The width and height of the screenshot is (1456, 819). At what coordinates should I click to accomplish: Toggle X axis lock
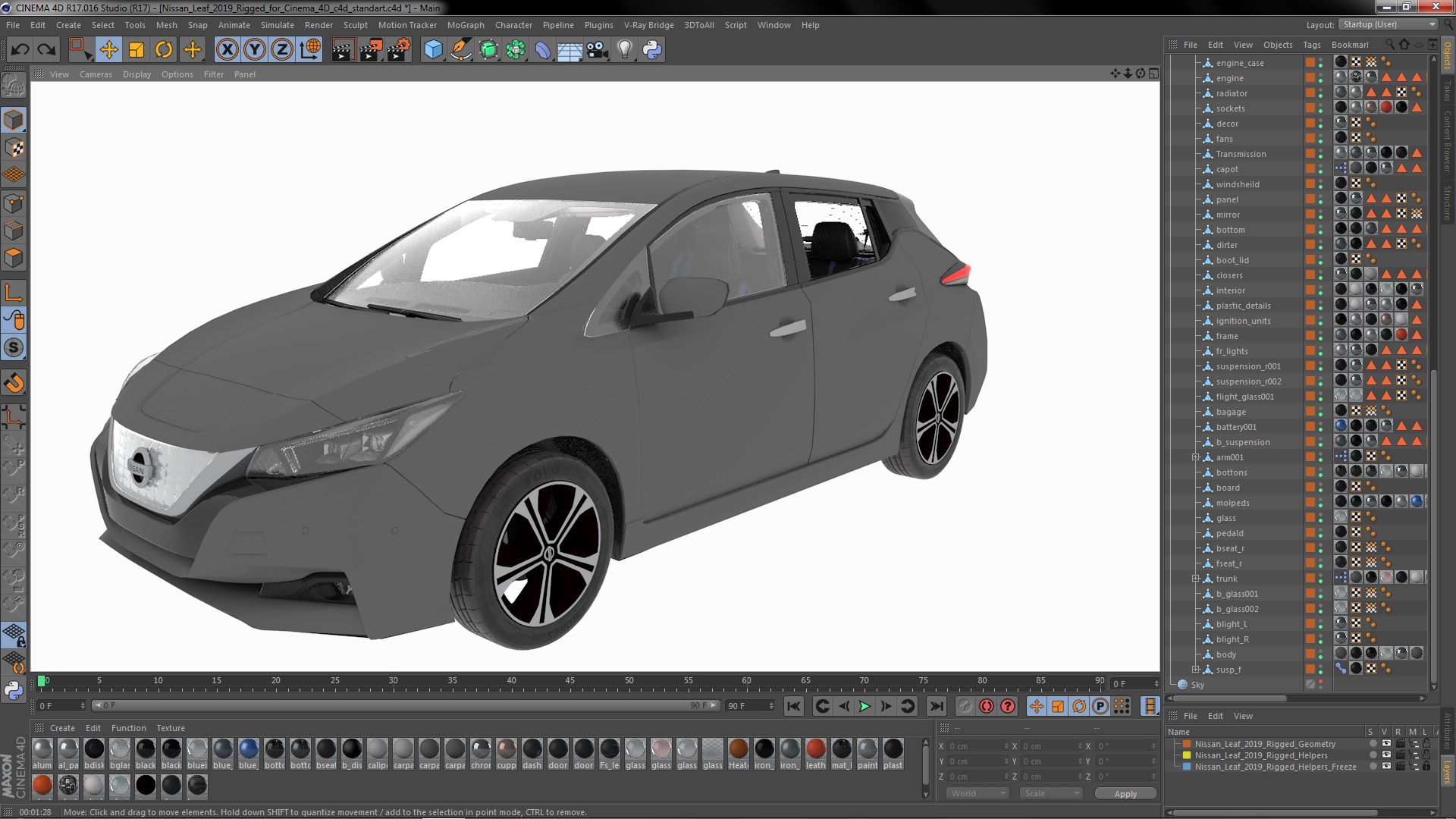coord(227,50)
